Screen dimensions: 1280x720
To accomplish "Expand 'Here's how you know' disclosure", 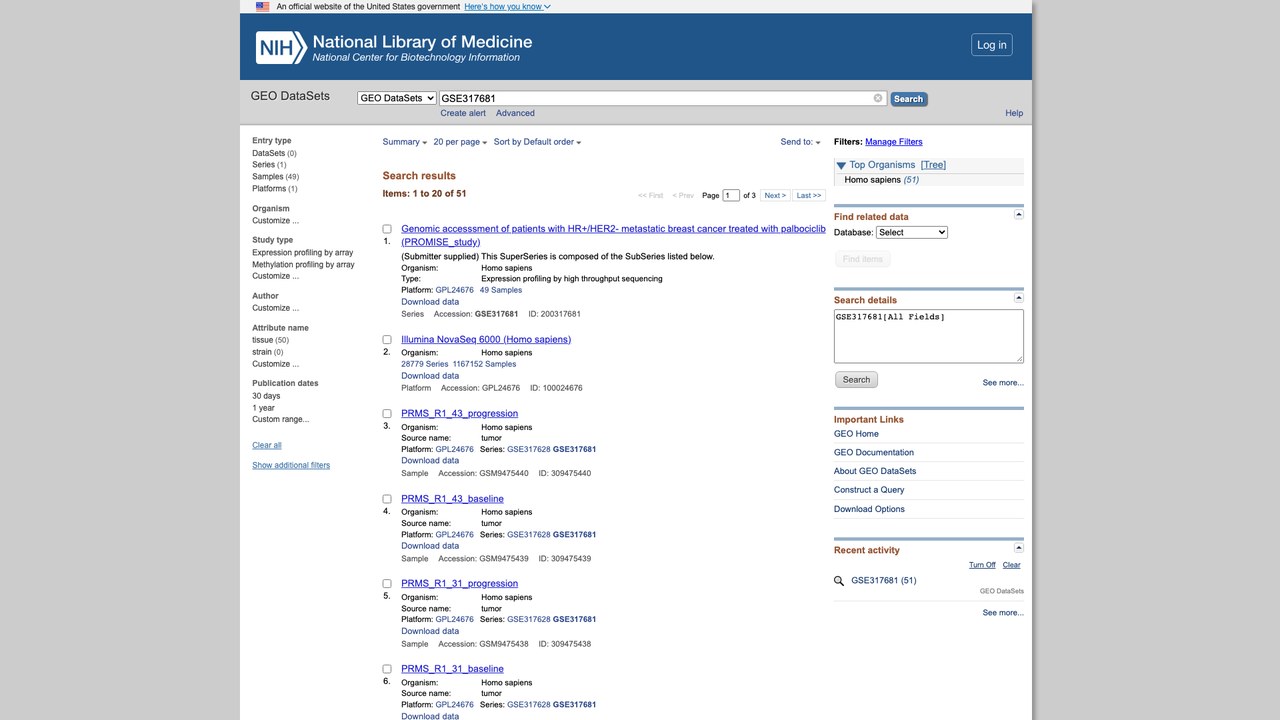I will click(x=507, y=6).
